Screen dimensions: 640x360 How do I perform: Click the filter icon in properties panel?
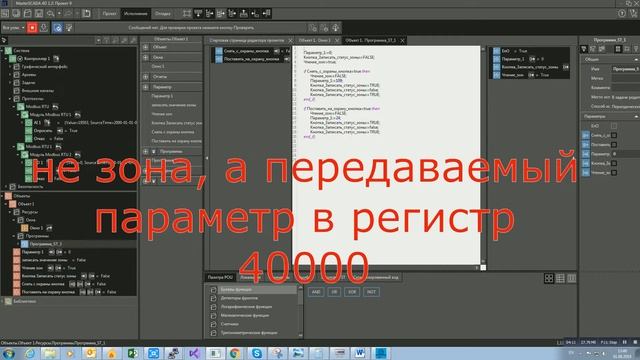pyautogui.click(x=584, y=49)
